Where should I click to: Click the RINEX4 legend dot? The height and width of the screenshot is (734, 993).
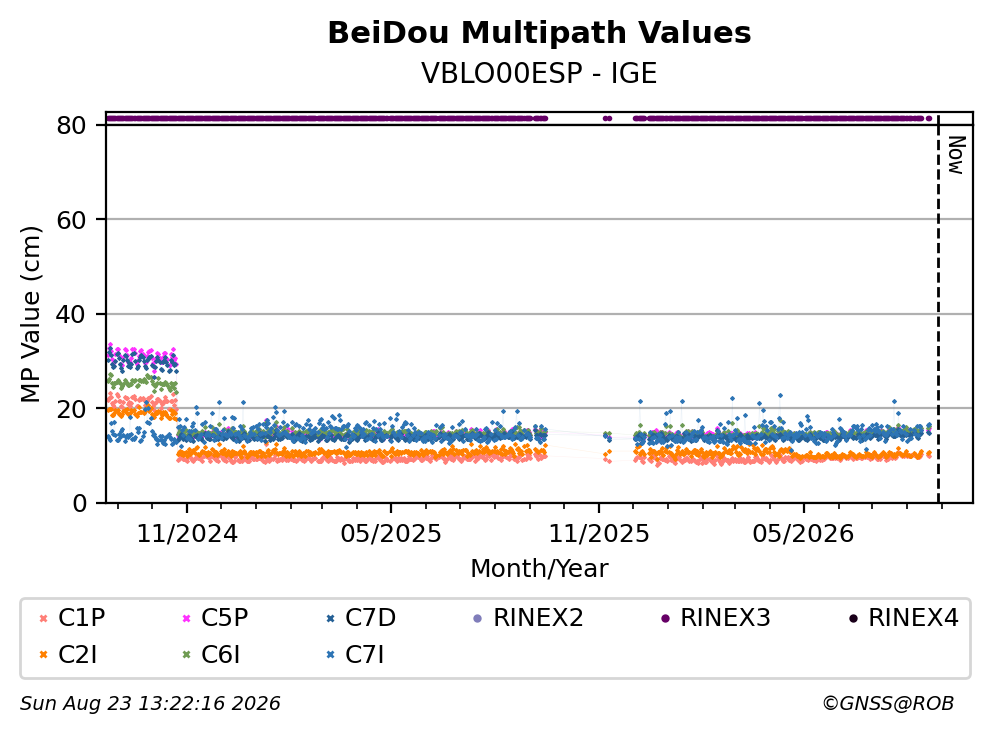coord(853,618)
